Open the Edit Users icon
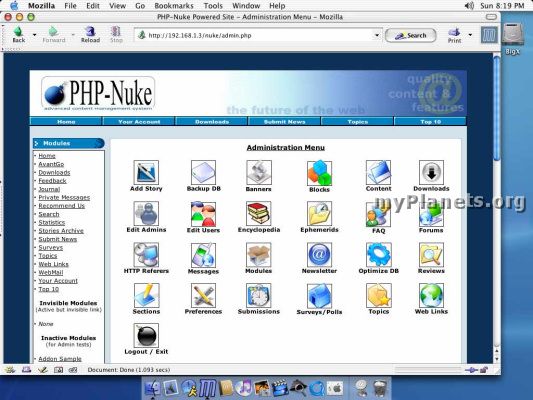Image resolution: width=533 pixels, height=400 pixels. point(203,214)
